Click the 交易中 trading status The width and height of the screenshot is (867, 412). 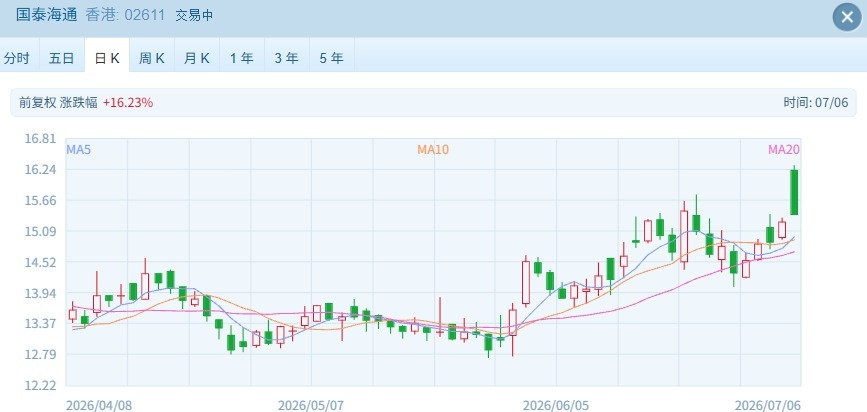194,15
